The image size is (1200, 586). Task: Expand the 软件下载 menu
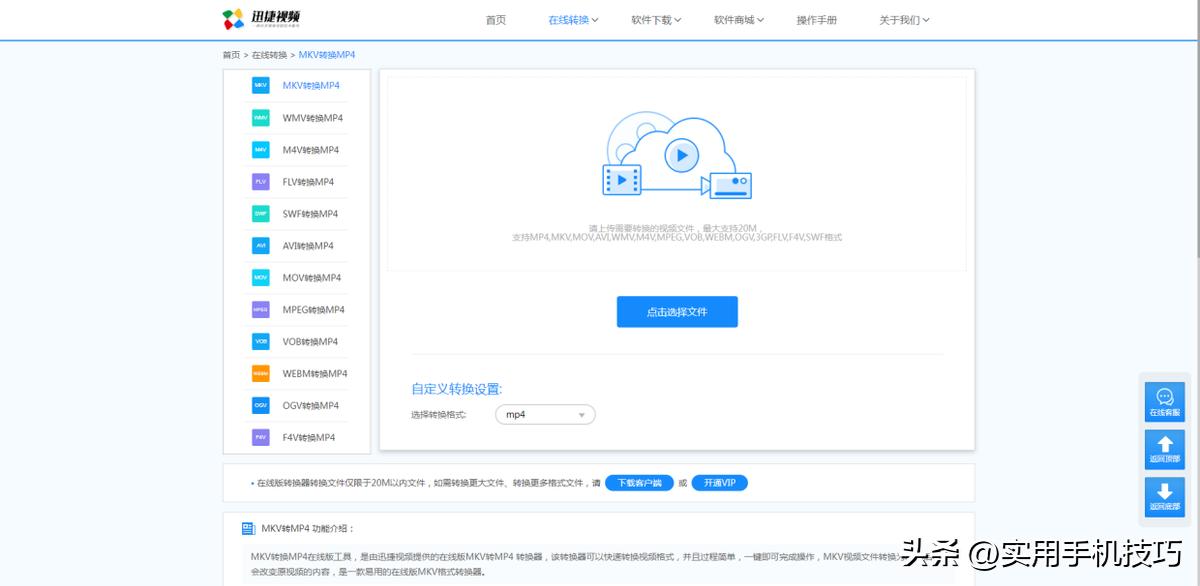pyautogui.click(x=654, y=19)
